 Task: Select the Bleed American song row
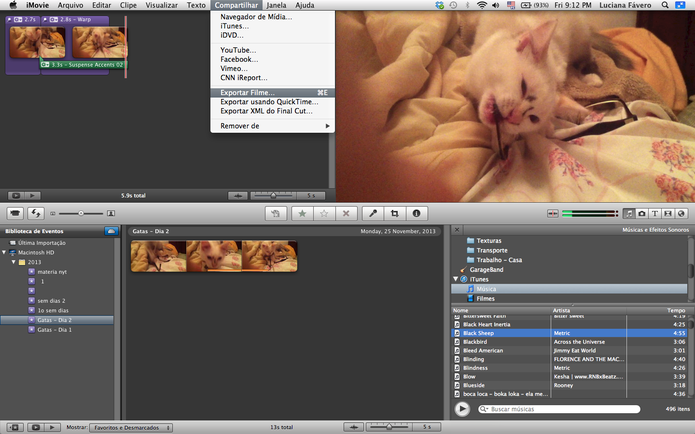click(x=569, y=351)
